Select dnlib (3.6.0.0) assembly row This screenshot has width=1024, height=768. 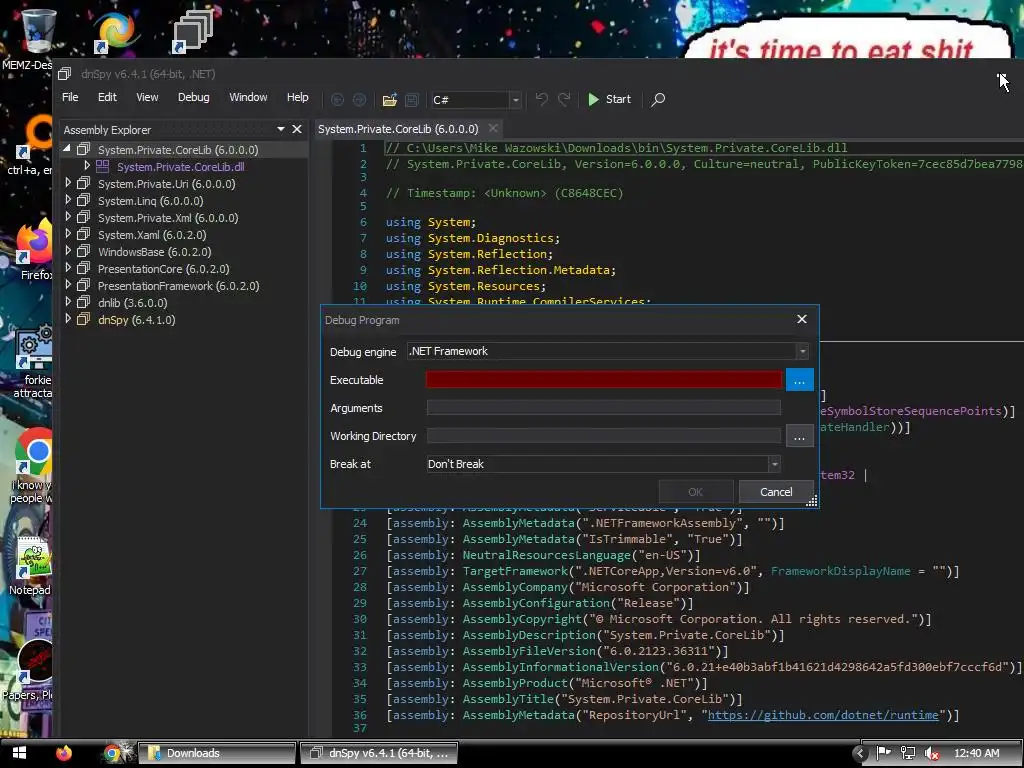point(133,303)
